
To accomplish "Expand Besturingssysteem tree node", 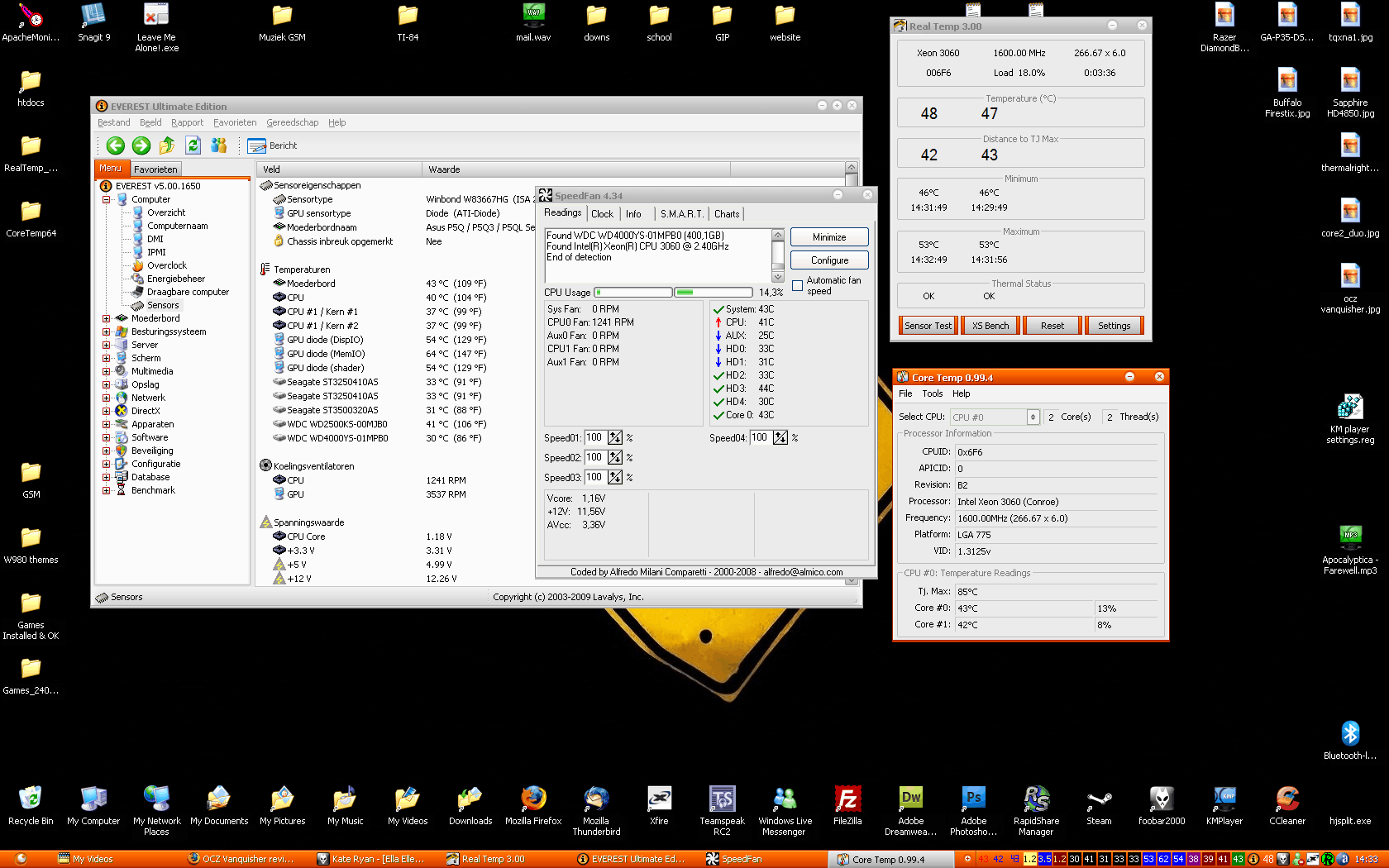I will [x=106, y=331].
